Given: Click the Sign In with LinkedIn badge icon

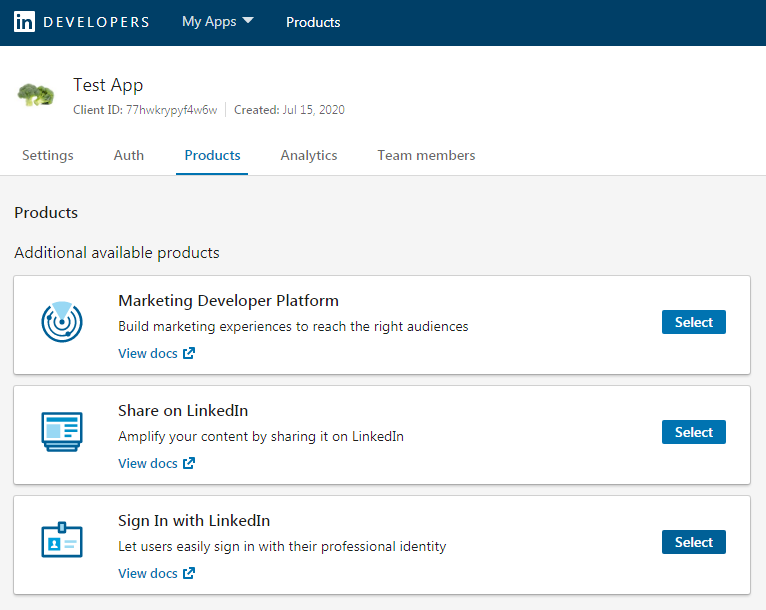Looking at the screenshot, I should 62,540.
